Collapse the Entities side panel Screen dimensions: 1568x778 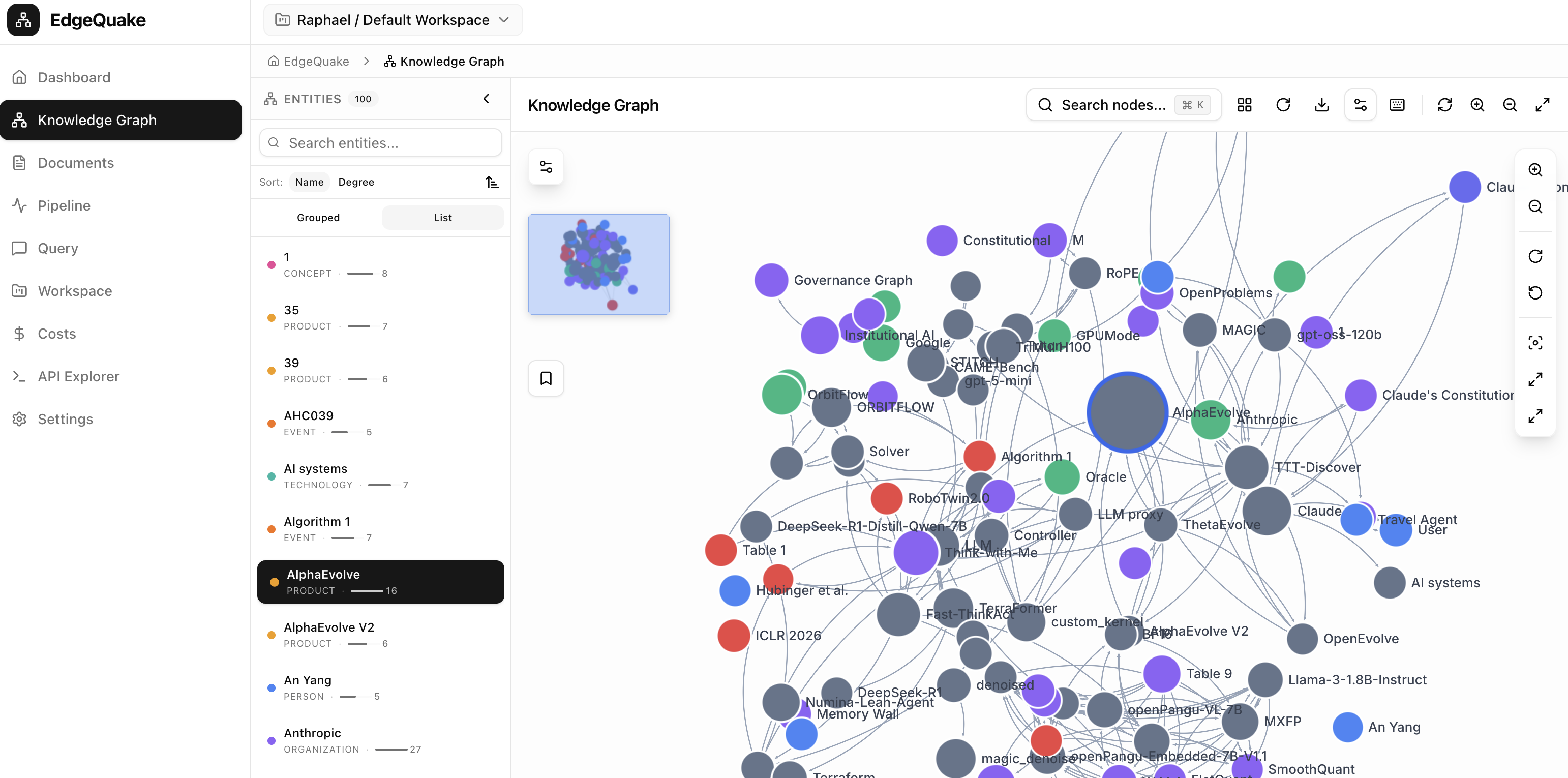pos(486,98)
